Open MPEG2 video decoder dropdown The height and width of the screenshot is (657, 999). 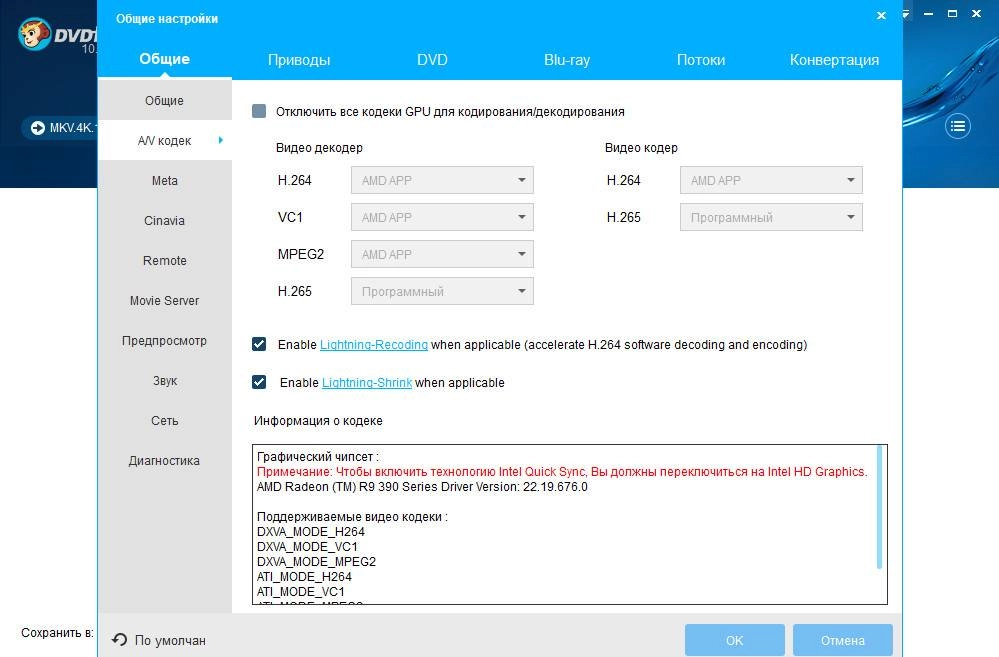tap(442, 254)
